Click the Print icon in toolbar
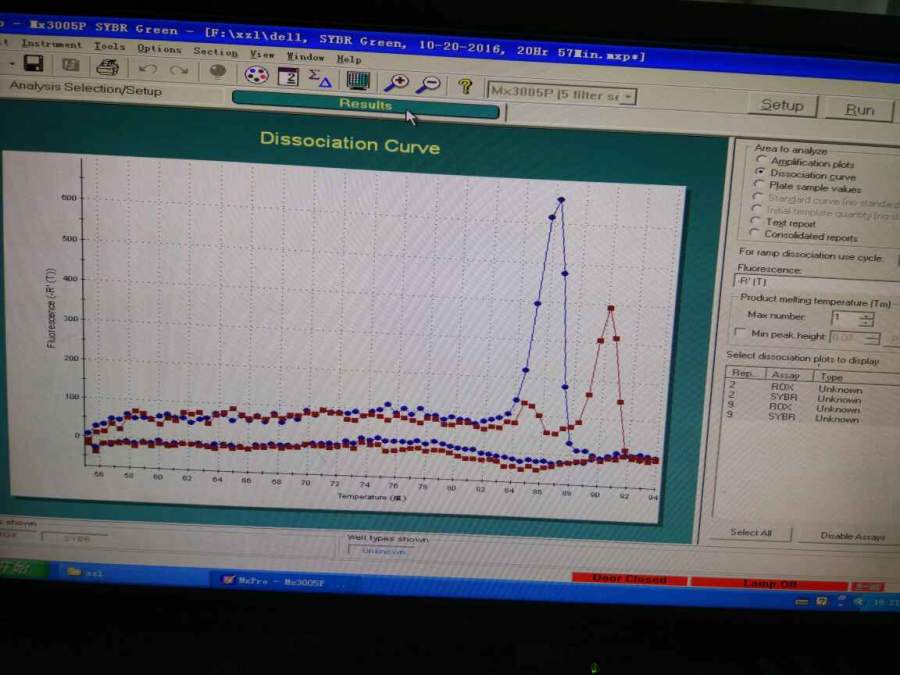The width and height of the screenshot is (900, 675). 107,68
